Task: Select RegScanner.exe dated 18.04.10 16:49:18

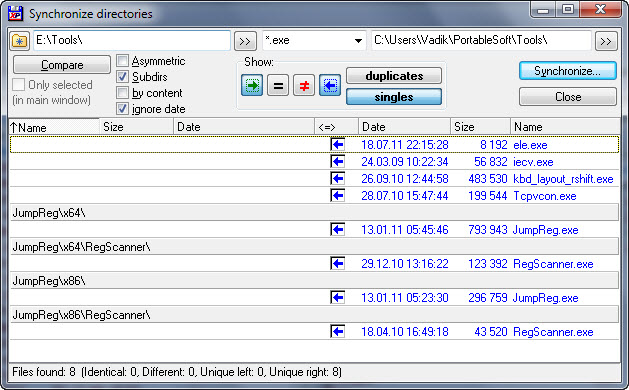Action: pos(553,332)
